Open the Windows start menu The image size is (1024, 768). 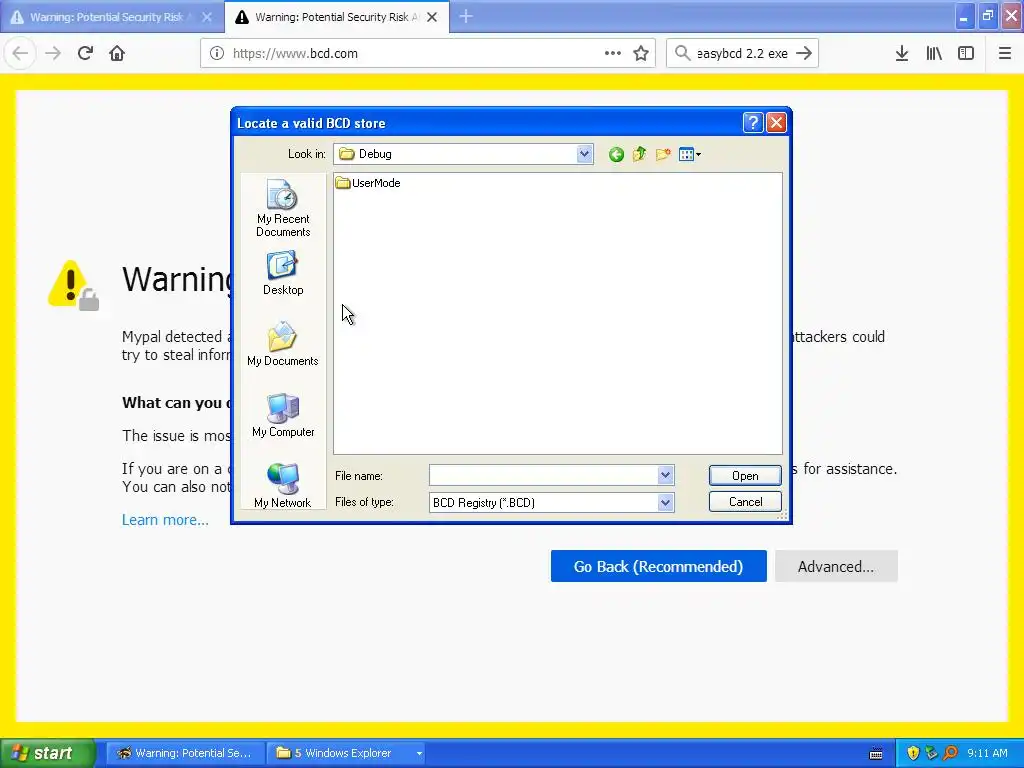pyautogui.click(x=47, y=754)
